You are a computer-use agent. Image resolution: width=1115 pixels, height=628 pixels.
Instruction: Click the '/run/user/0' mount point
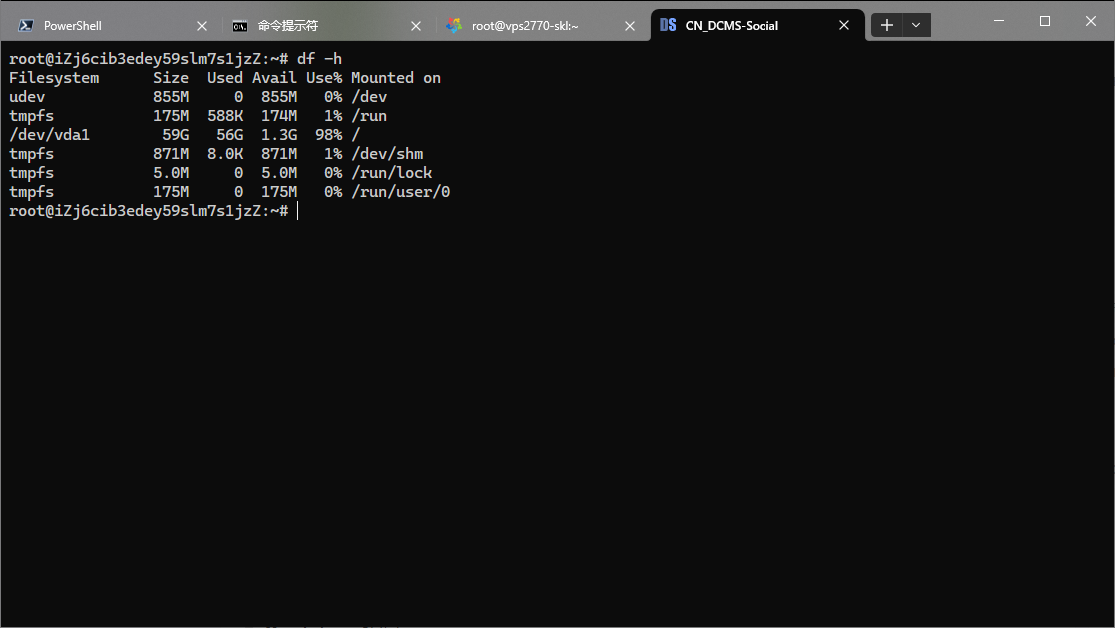click(400, 192)
